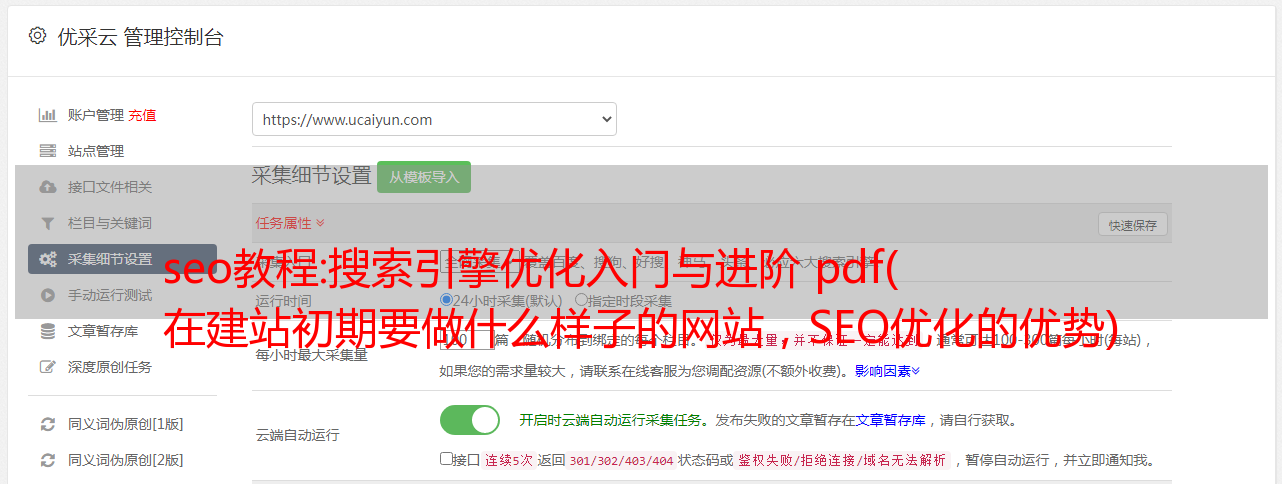Open 账户管理 bar chart icon
The width and height of the screenshot is (1282, 484).
(x=47, y=115)
